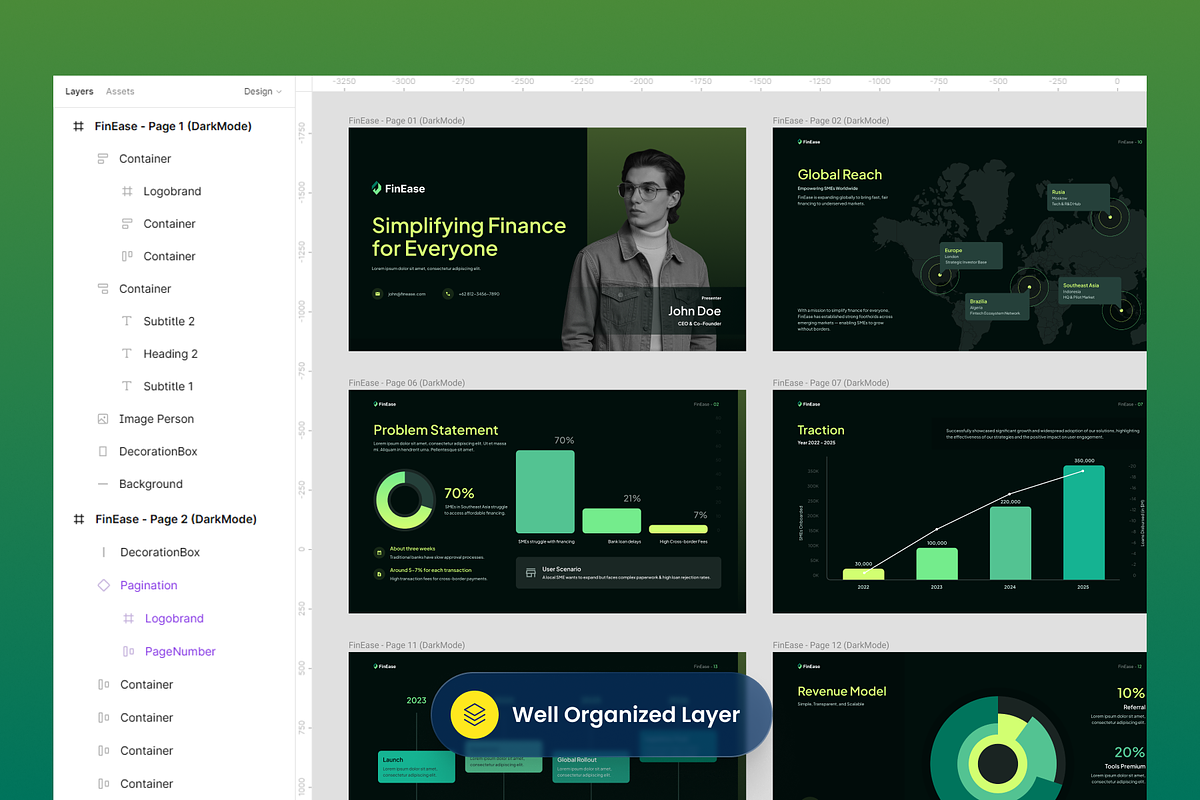Click the Global Reach slide title

point(840,174)
